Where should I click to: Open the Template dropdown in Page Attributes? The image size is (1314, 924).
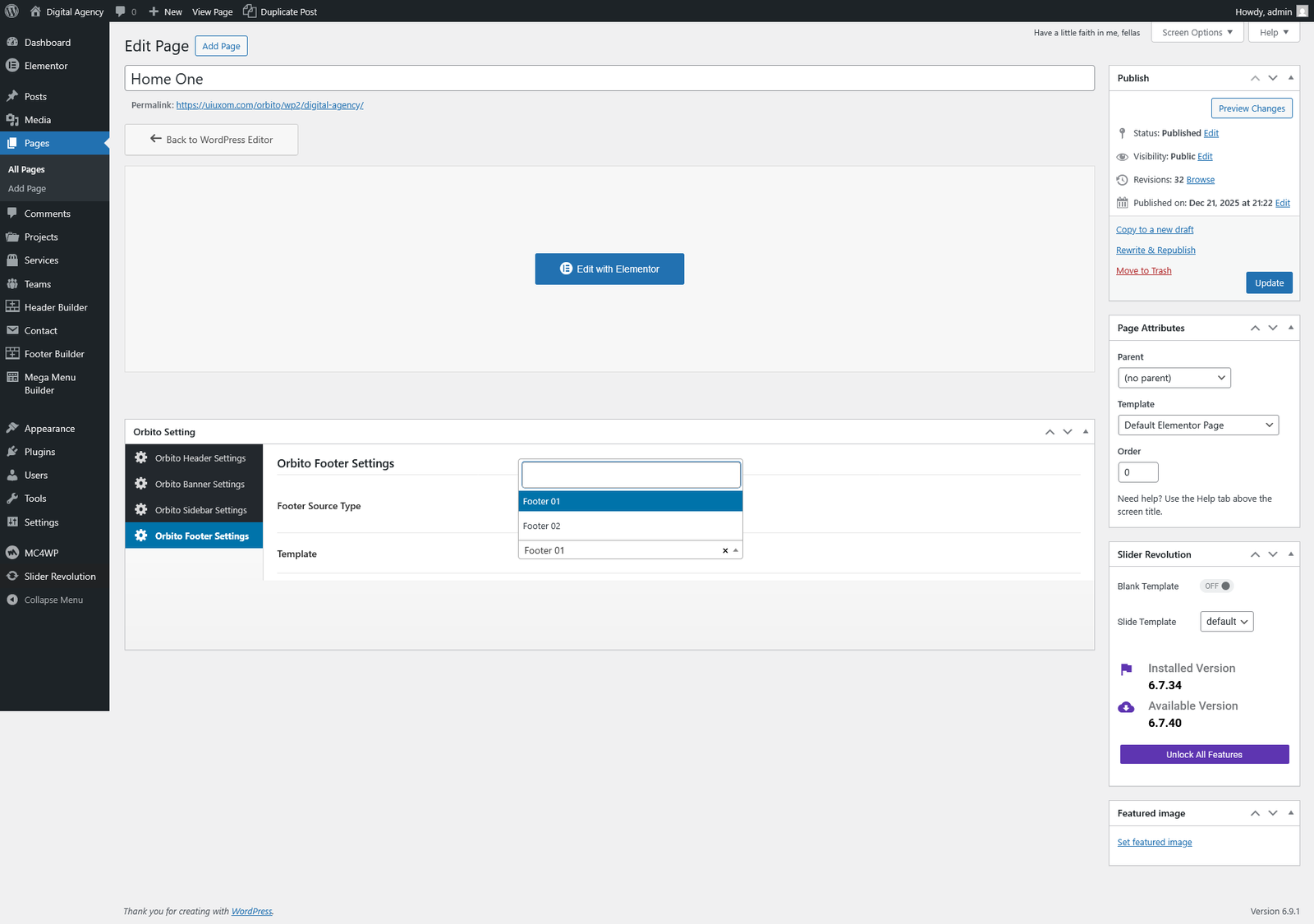pos(1197,425)
